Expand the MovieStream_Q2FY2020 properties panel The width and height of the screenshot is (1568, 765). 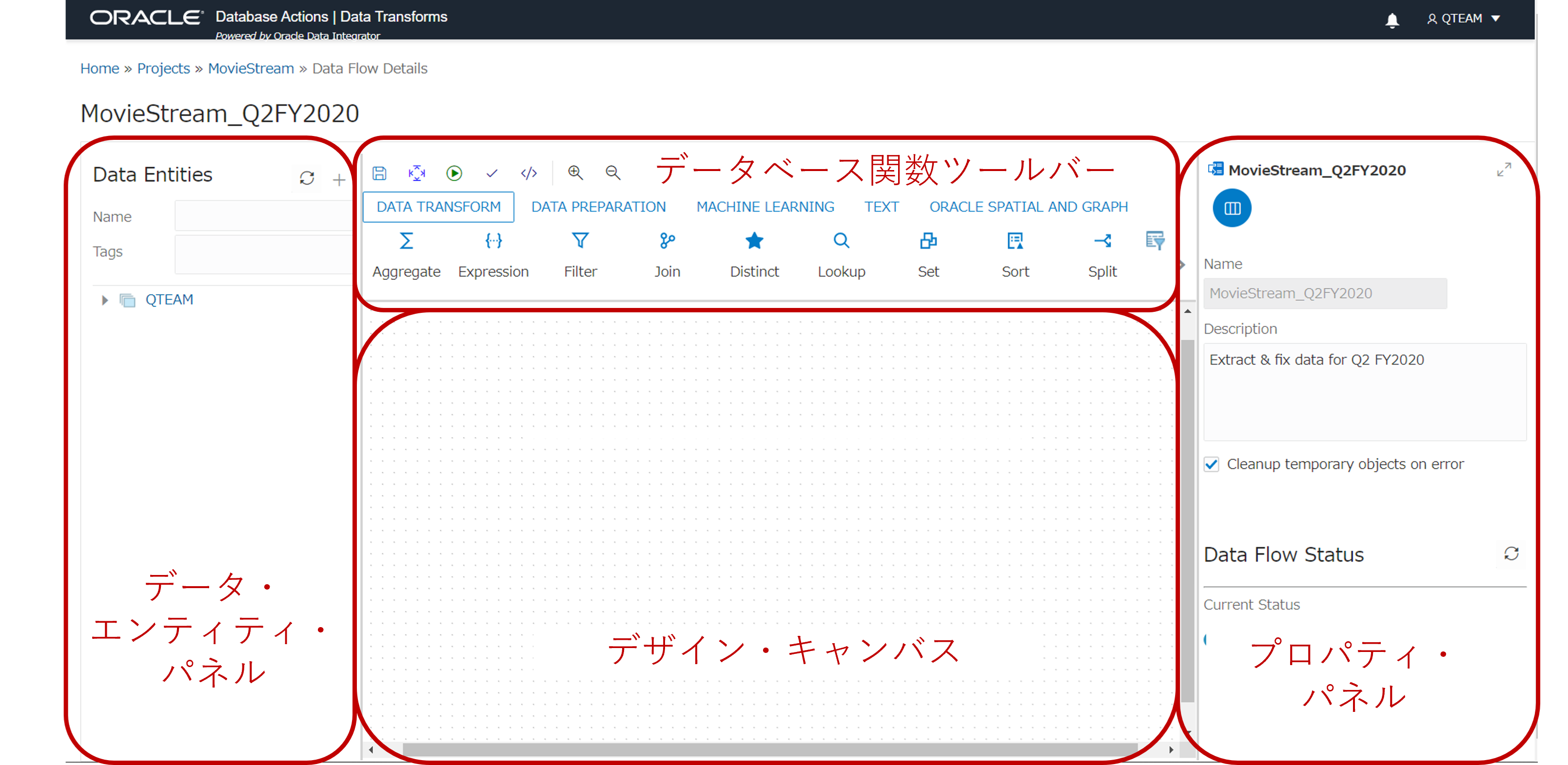(x=1504, y=170)
